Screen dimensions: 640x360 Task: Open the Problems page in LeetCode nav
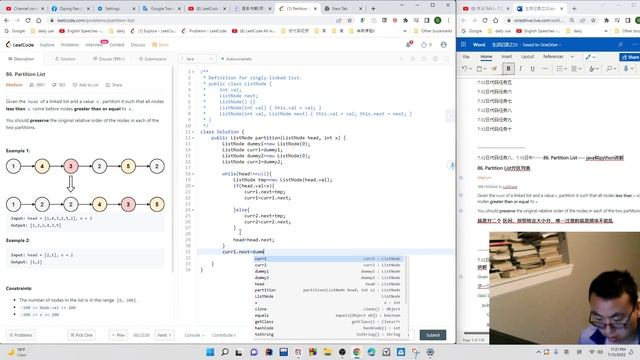pyautogui.click(x=70, y=44)
